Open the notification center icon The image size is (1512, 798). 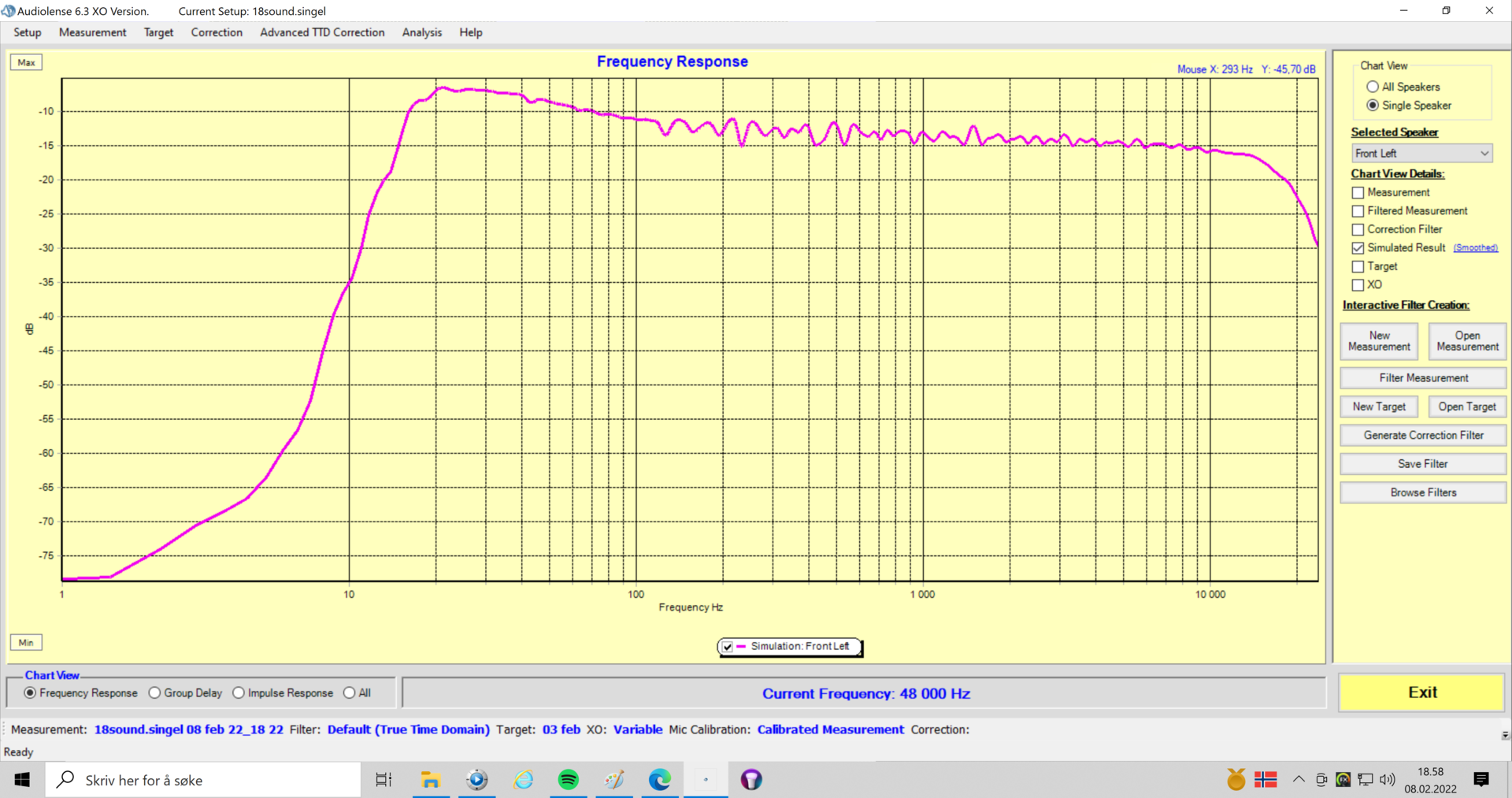click(1481, 780)
